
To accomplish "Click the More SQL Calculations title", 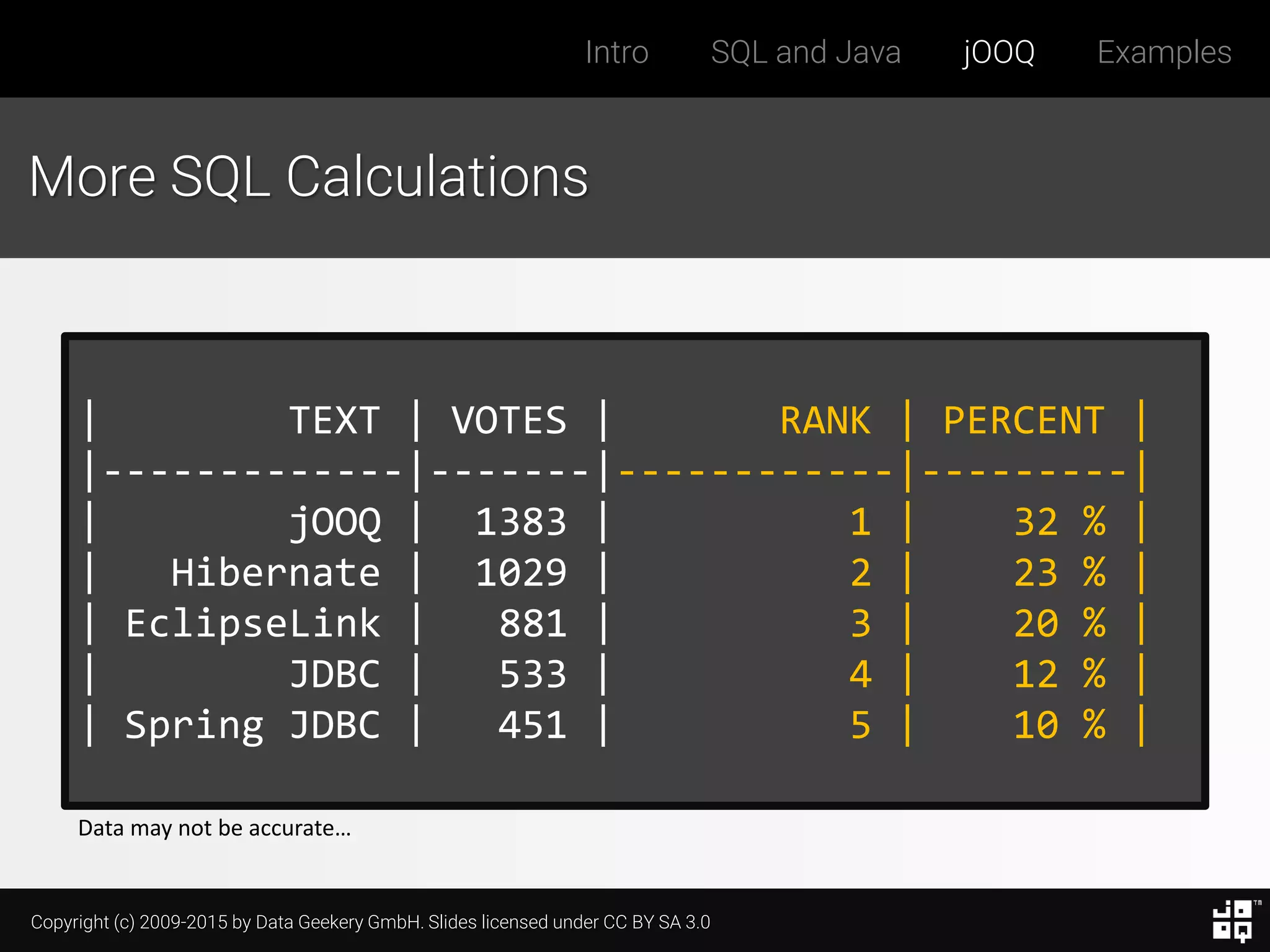I will [x=308, y=177].
